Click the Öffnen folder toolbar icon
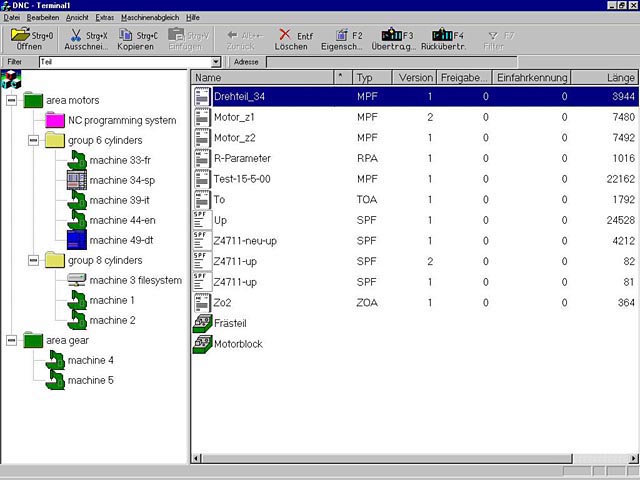This screenshot has height=480, width=640. [x=20, y=35]
